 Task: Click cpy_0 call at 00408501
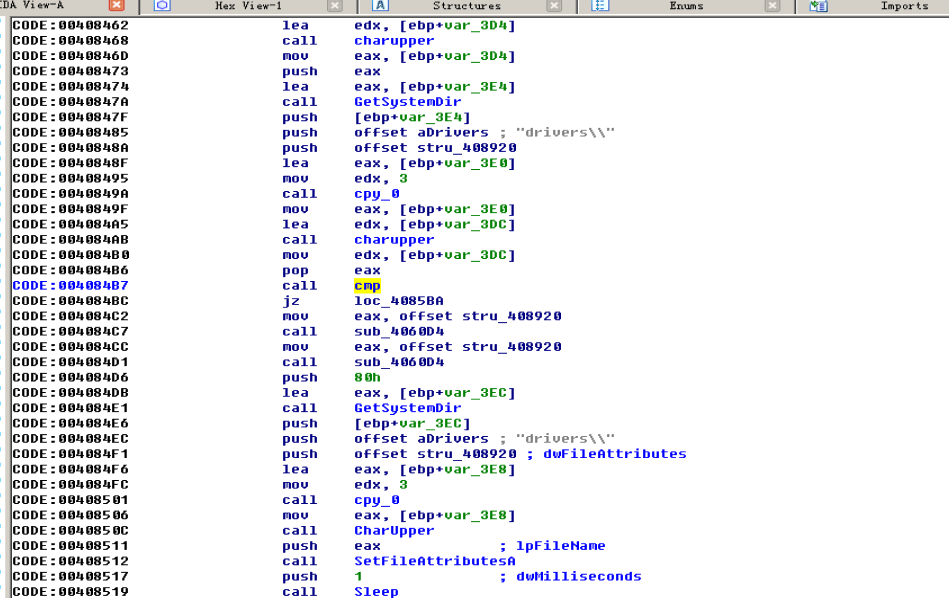click(x=376, y=500)
